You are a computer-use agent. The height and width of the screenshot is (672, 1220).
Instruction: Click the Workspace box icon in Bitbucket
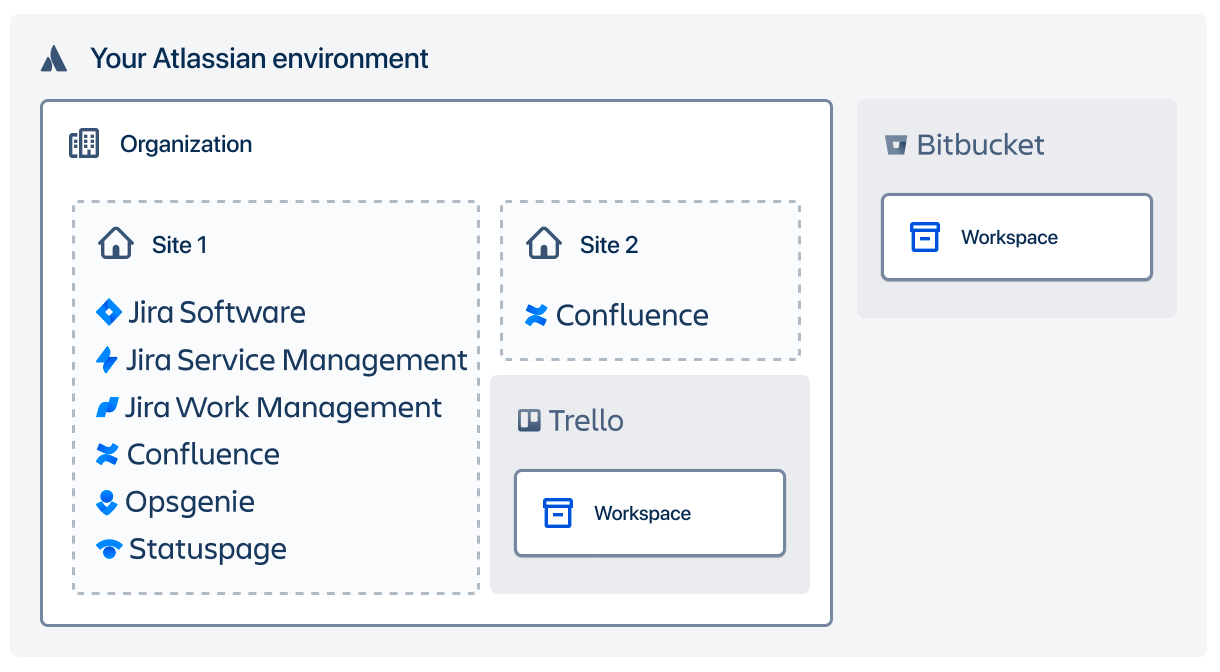[923, 237]
